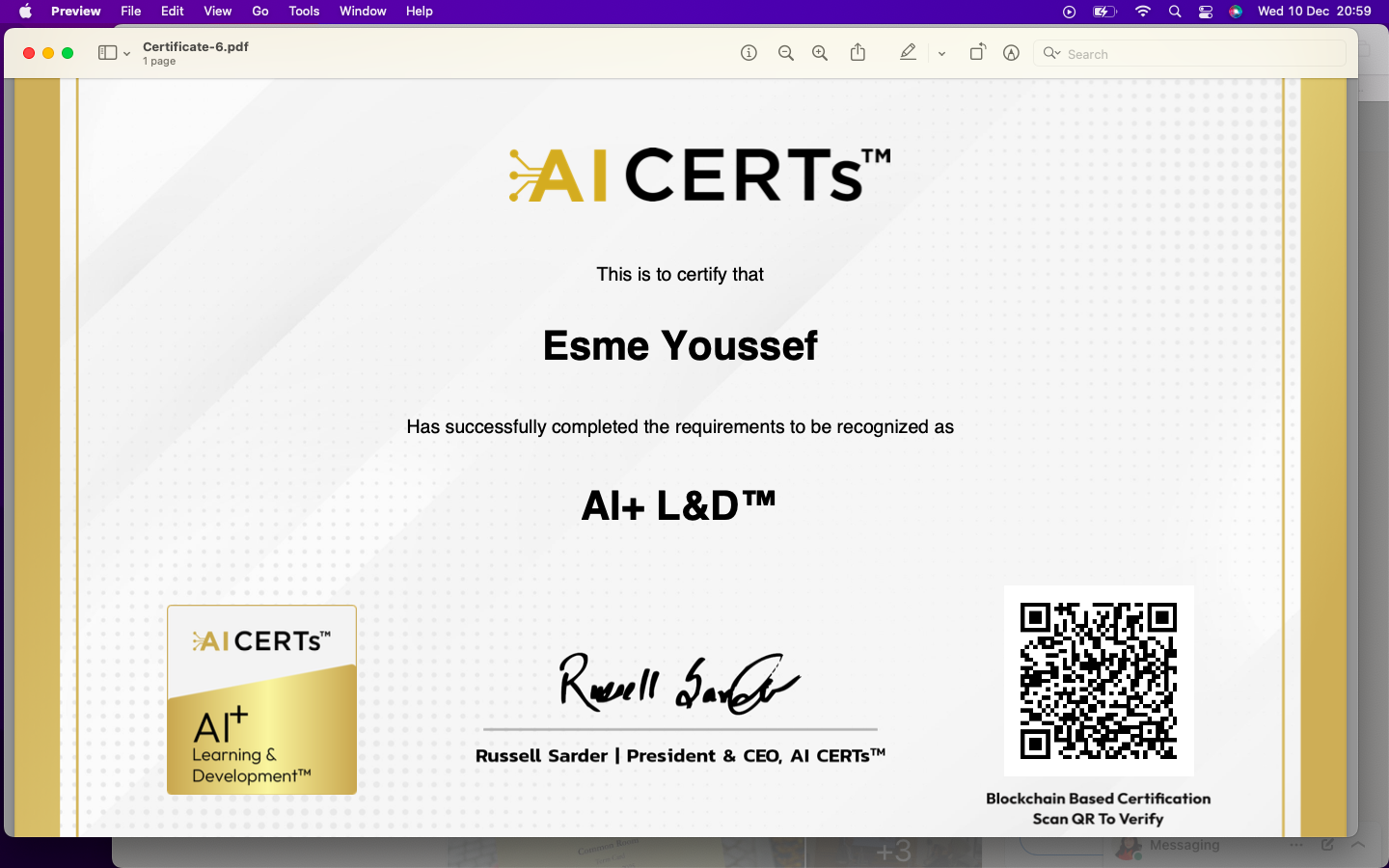This screenshot has height=868, width=1389.
Task: Check the battery status icon
Action: point(1104,12)
